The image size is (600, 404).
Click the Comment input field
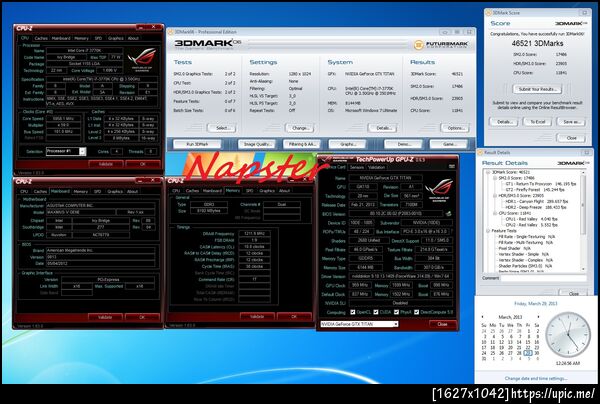(543, 278)
